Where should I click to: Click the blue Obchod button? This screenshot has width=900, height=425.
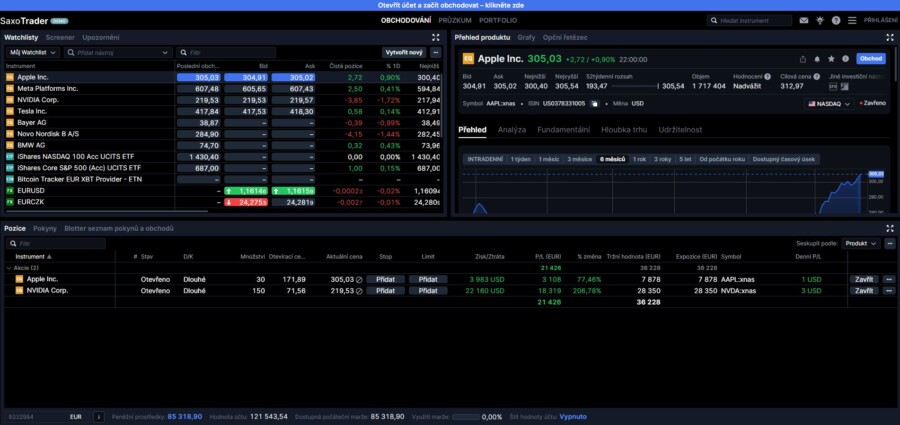871,59
